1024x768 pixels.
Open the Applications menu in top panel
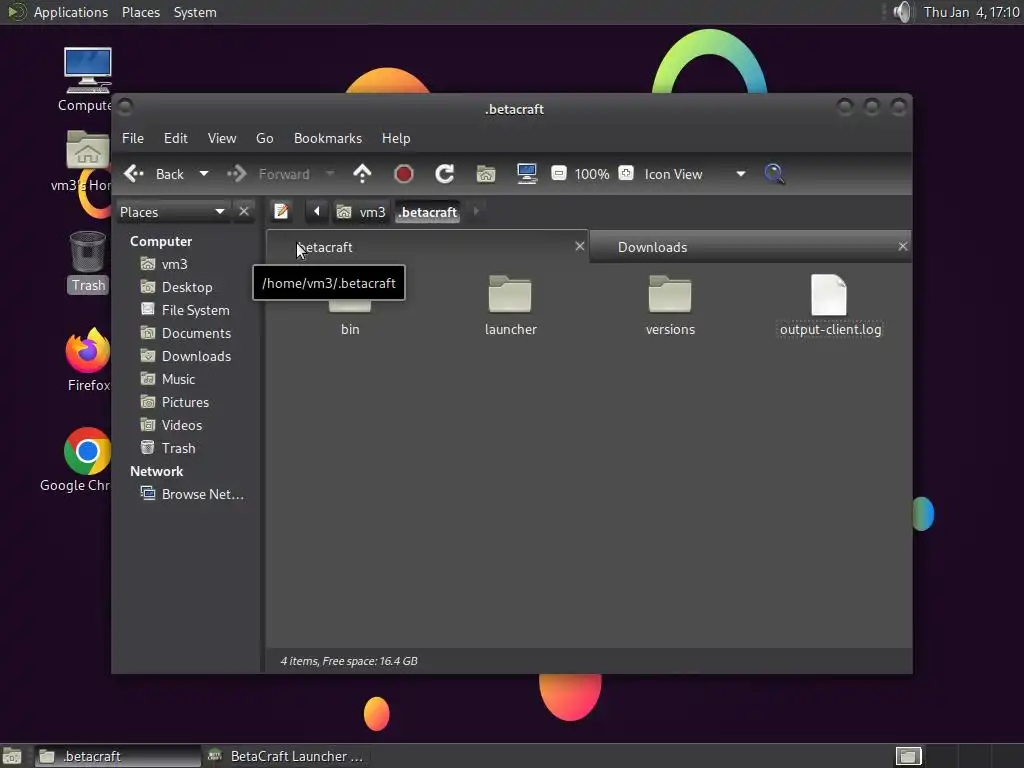[x=71, y=12]
